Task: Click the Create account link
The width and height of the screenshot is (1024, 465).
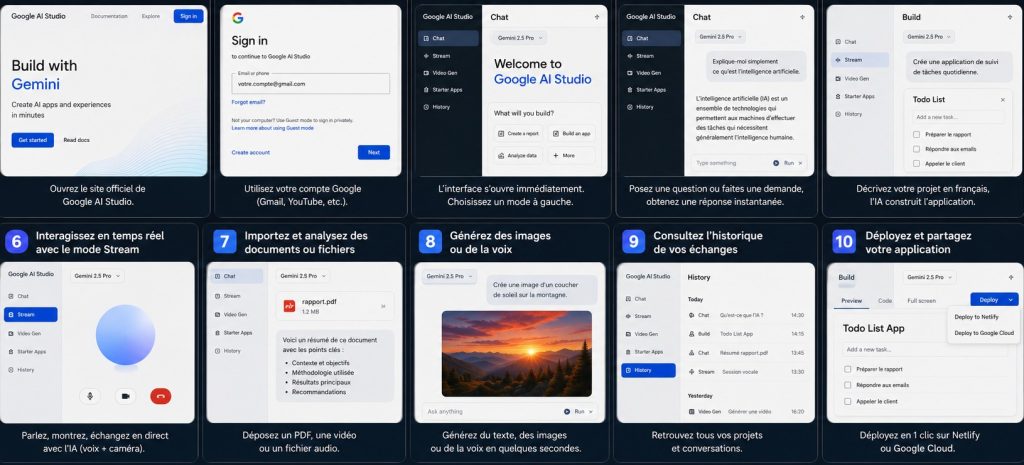Action: coord(250,152)
